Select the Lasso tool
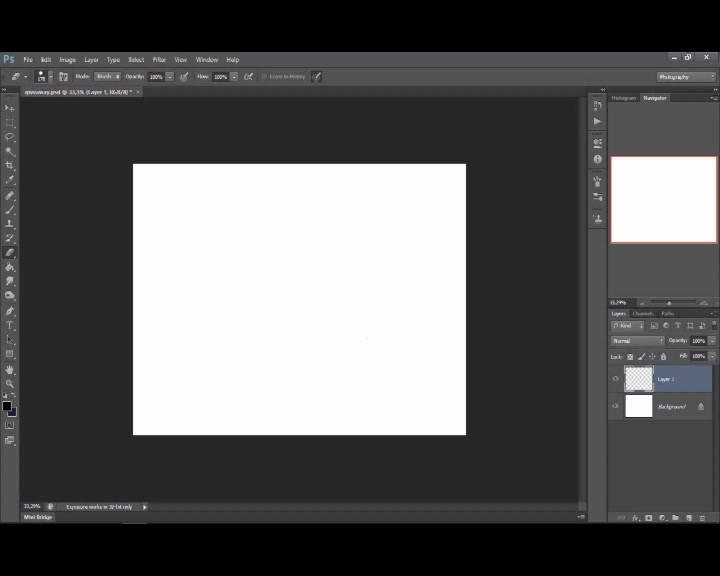The image size is (720, 576). [9, 137]
